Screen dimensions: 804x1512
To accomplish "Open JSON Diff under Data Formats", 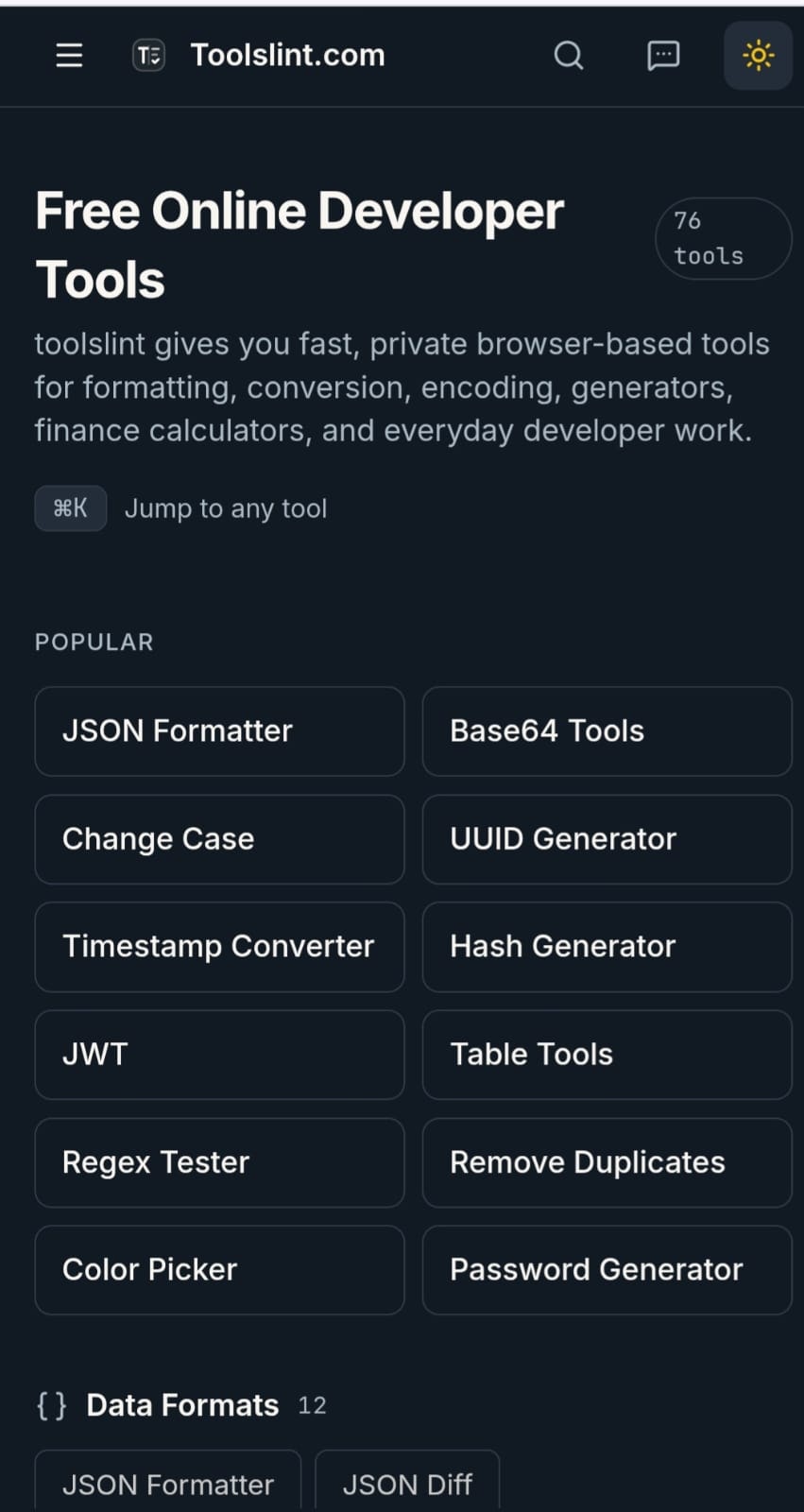I will click(x=406, y=1484).
